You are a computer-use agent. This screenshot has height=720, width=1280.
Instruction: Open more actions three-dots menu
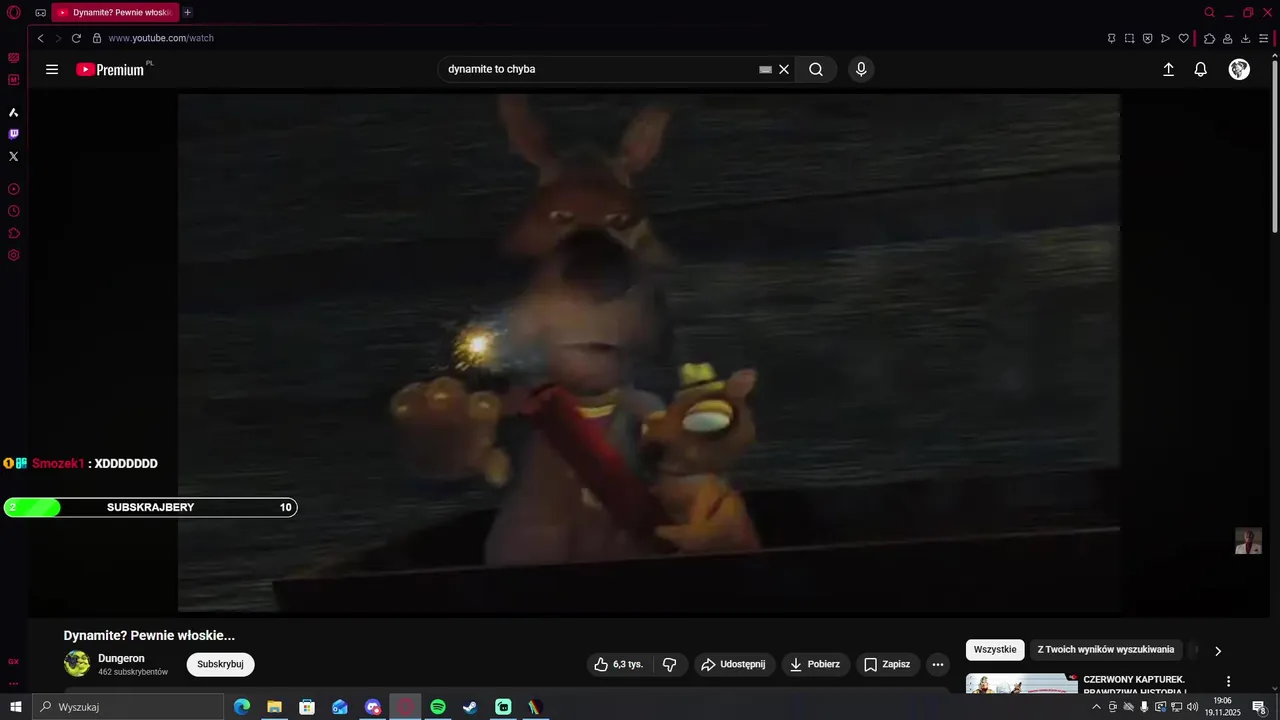[937, 664]
